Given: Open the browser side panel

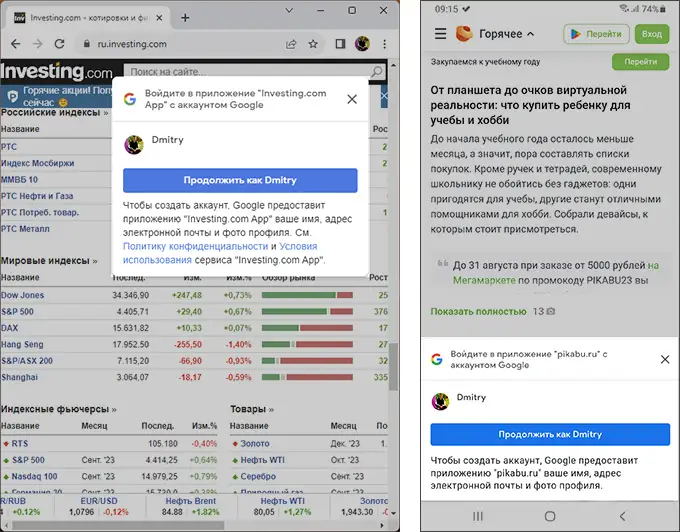Looking at the screenshot, I should [339, 44].
